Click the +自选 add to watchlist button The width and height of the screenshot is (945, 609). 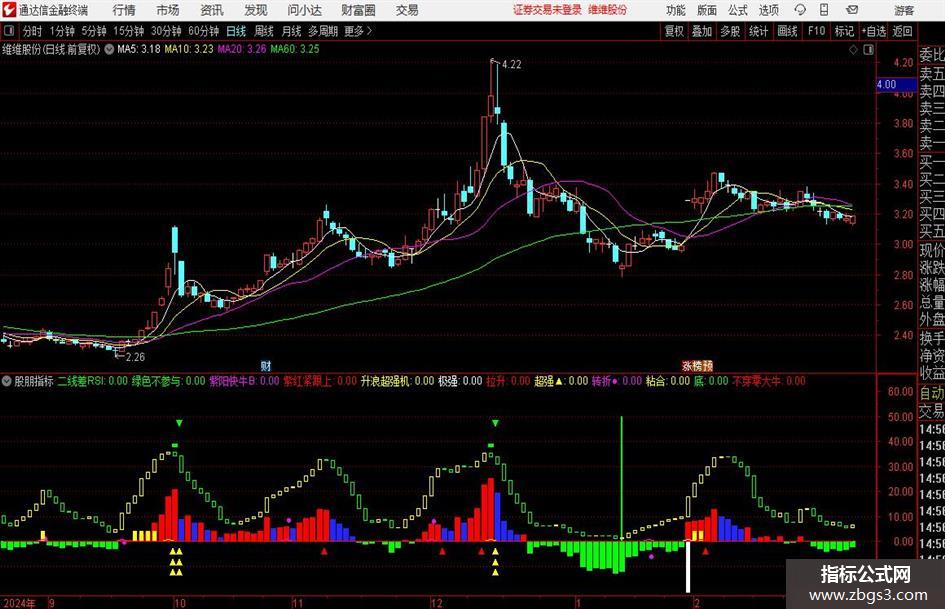(x=873, y=31)
